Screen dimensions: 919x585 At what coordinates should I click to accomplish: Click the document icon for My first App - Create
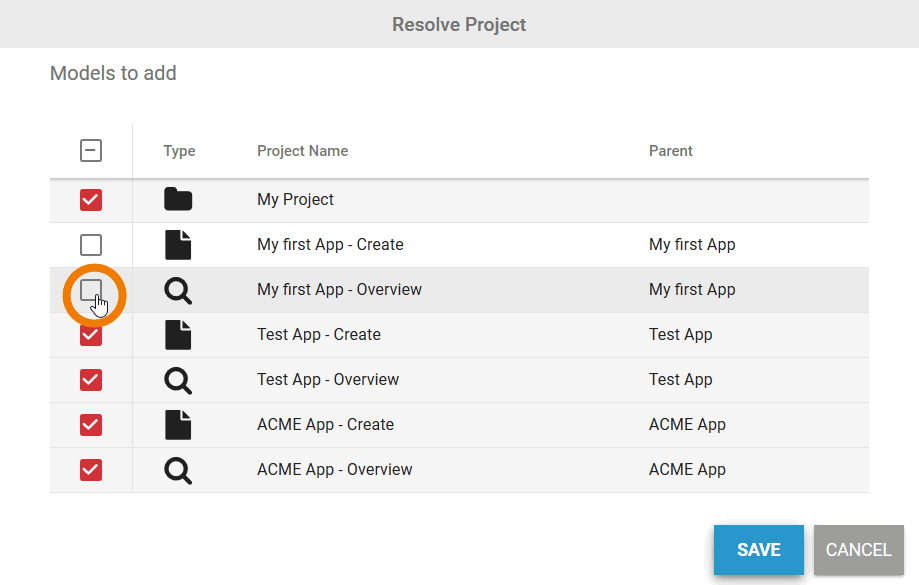pos(178,244)
